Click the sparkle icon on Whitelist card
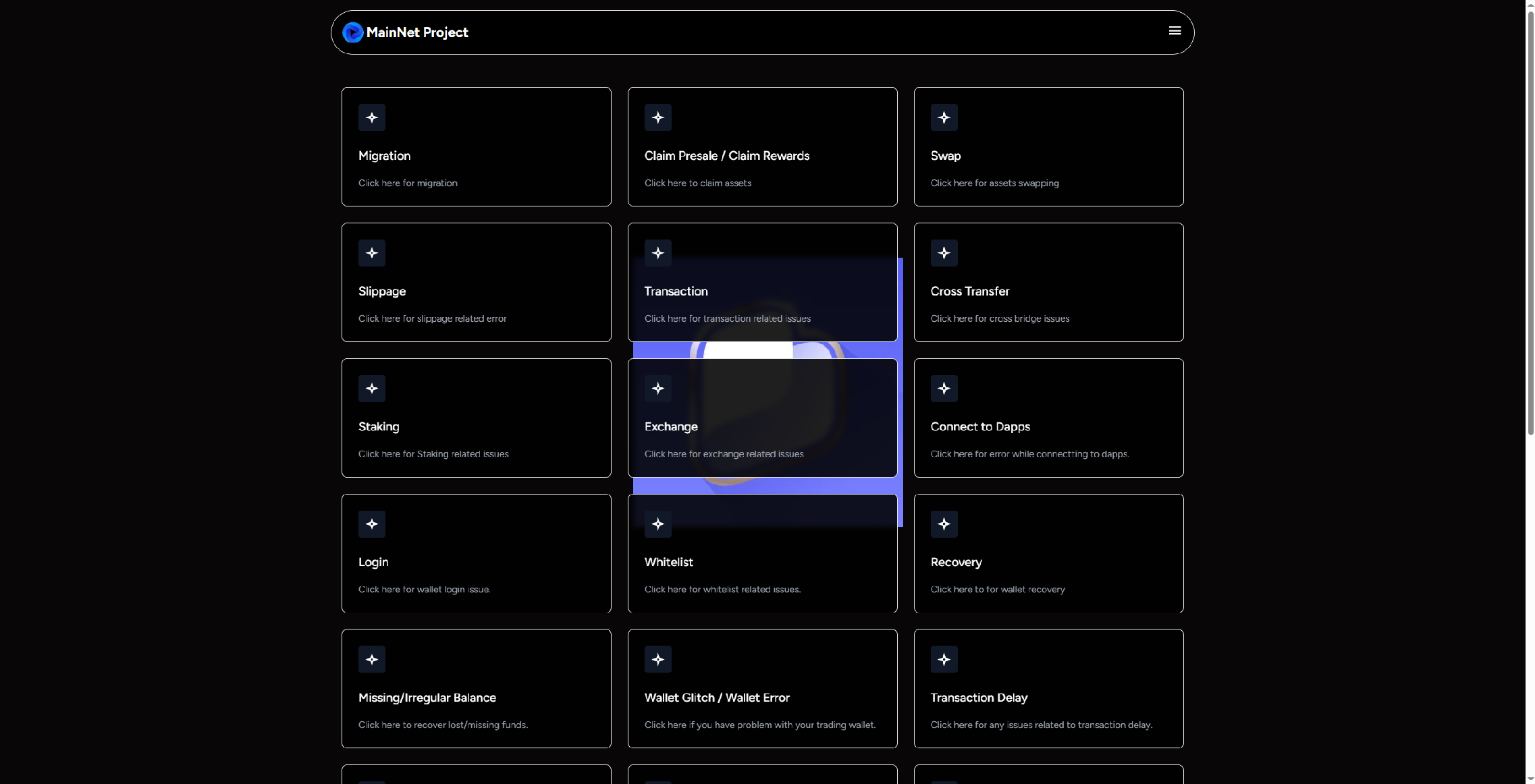 coord(658,524)
